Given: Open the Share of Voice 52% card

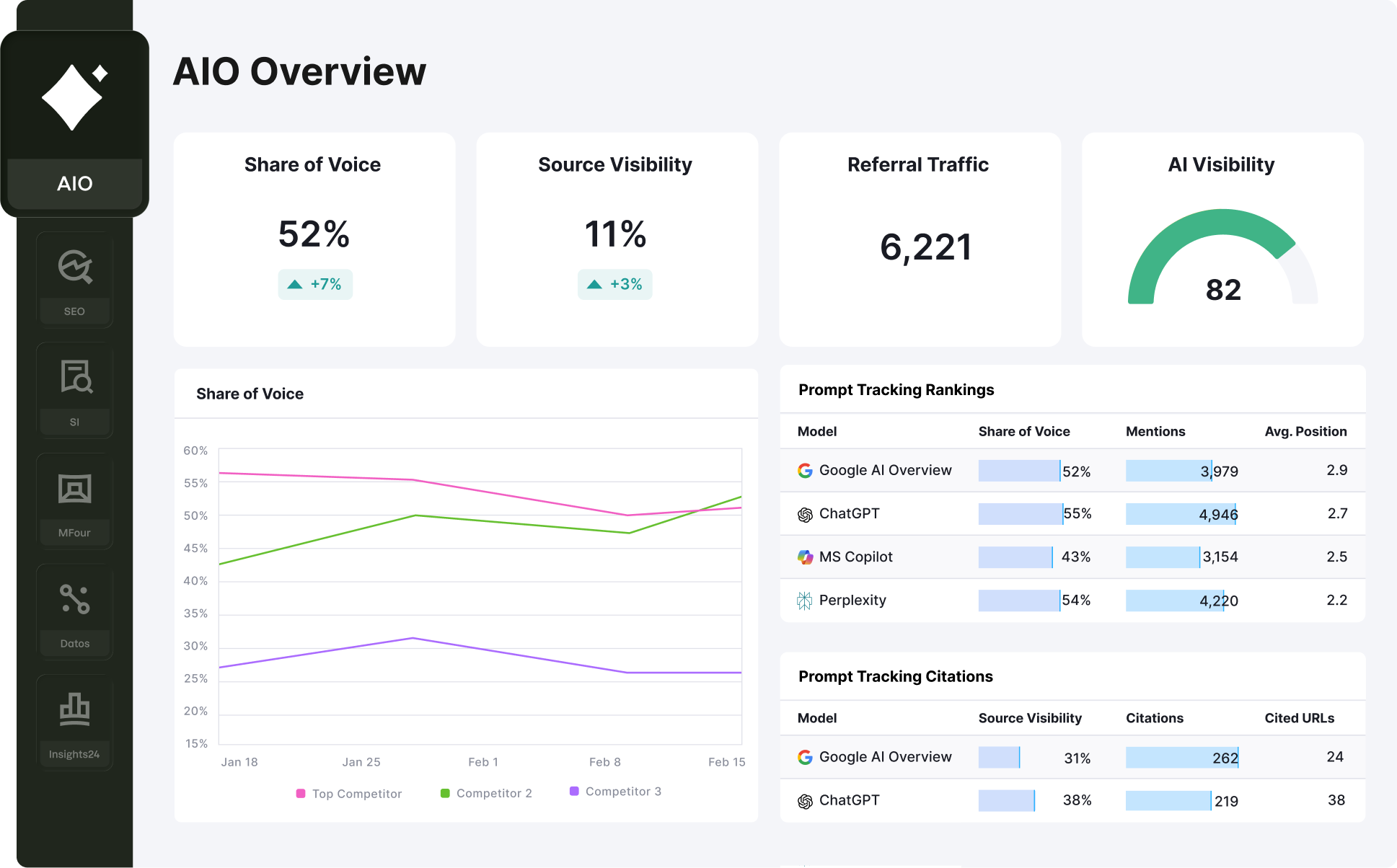Looking at the screenshot, I should point(314,239).
